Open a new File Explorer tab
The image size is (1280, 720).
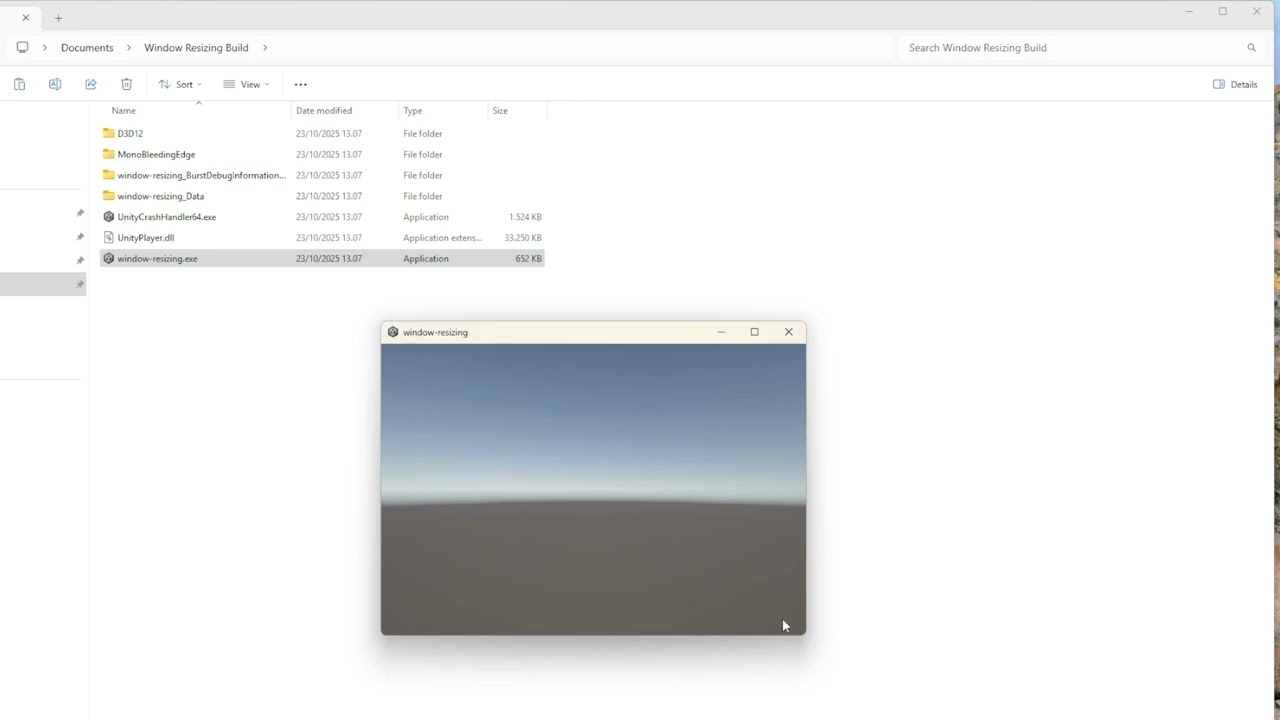click(58, 17)
